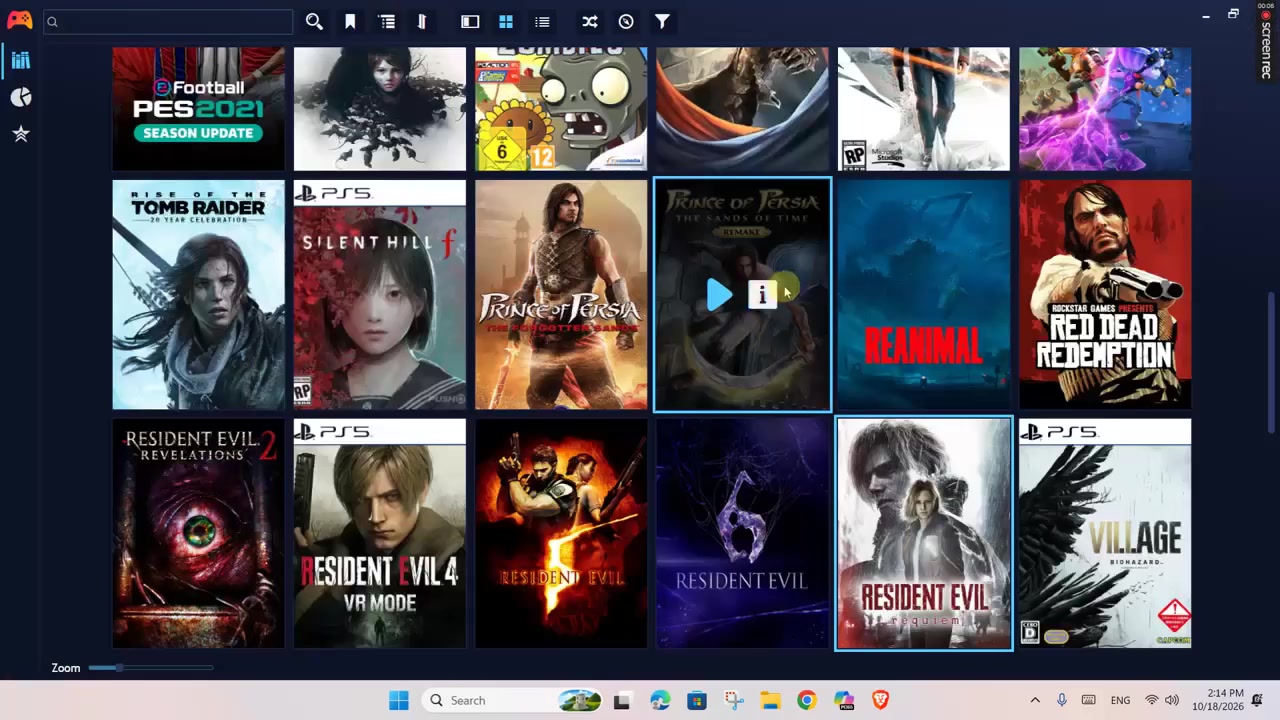Viewport: 1280px width, 720px height.
Task: Open Statistics pie chart in sidebar
Action: click(x=20, y=97)
